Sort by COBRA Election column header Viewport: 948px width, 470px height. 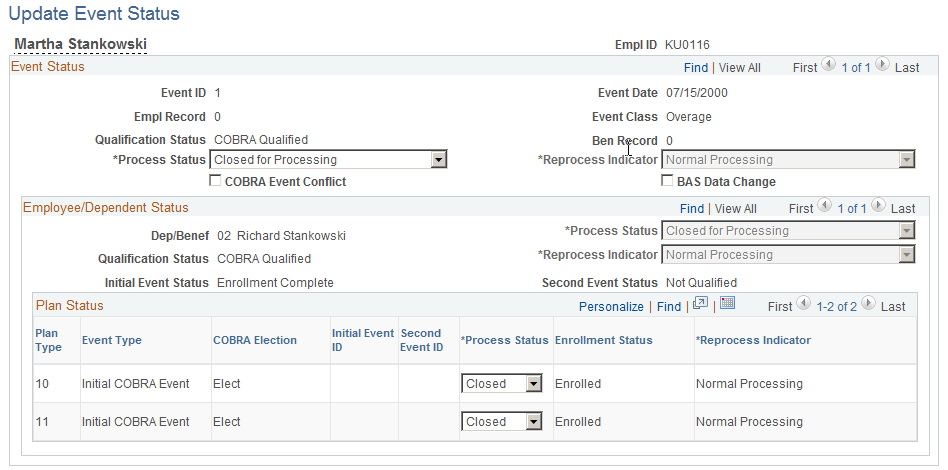click(x=255, y=340)
